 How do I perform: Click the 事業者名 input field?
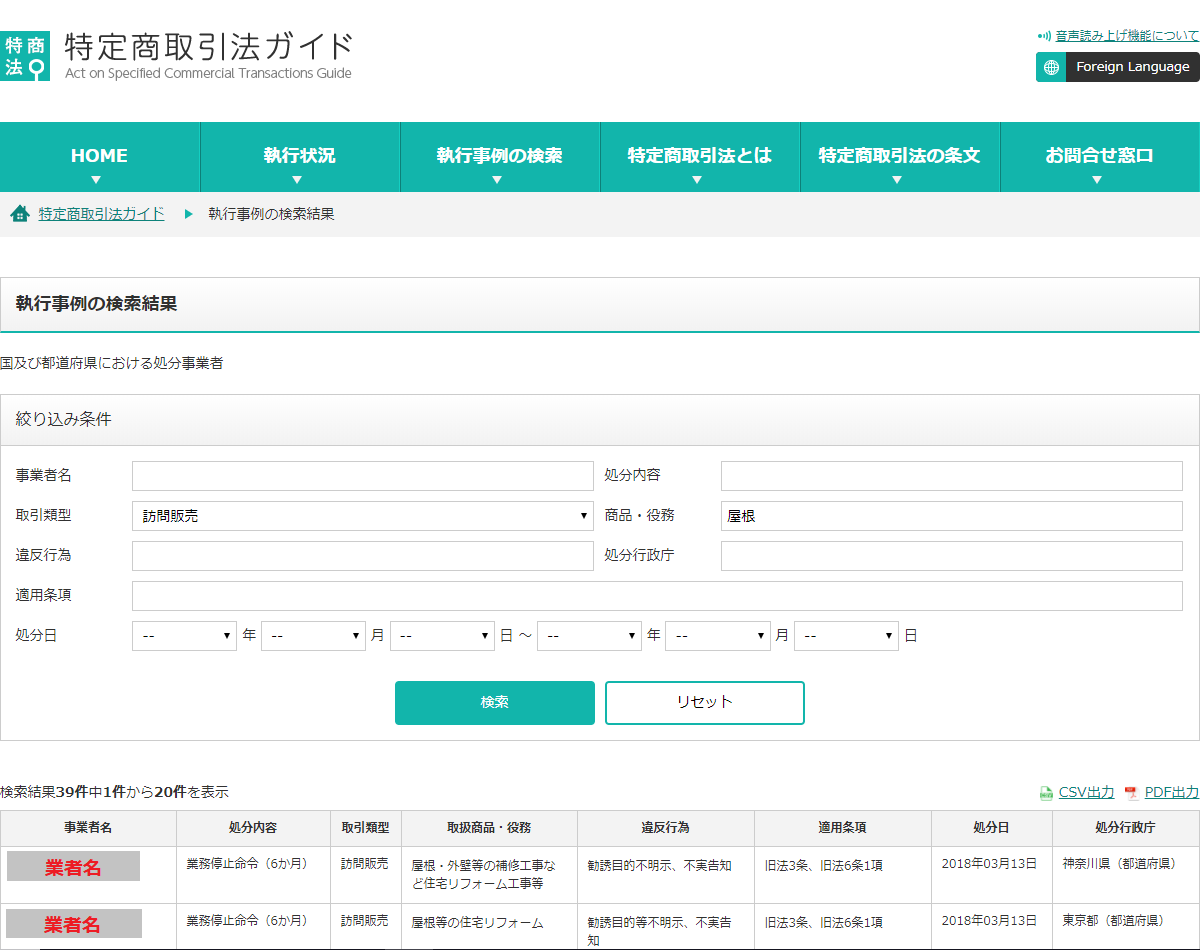[363, 476]
